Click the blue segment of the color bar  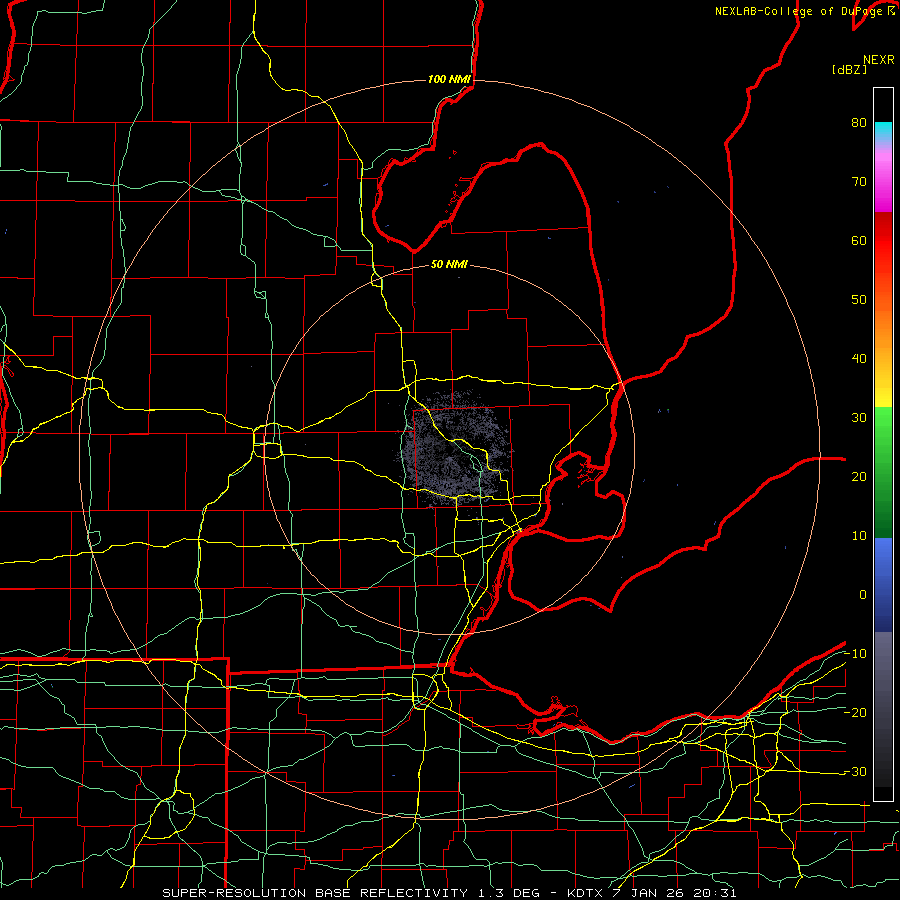click(883, 585)
